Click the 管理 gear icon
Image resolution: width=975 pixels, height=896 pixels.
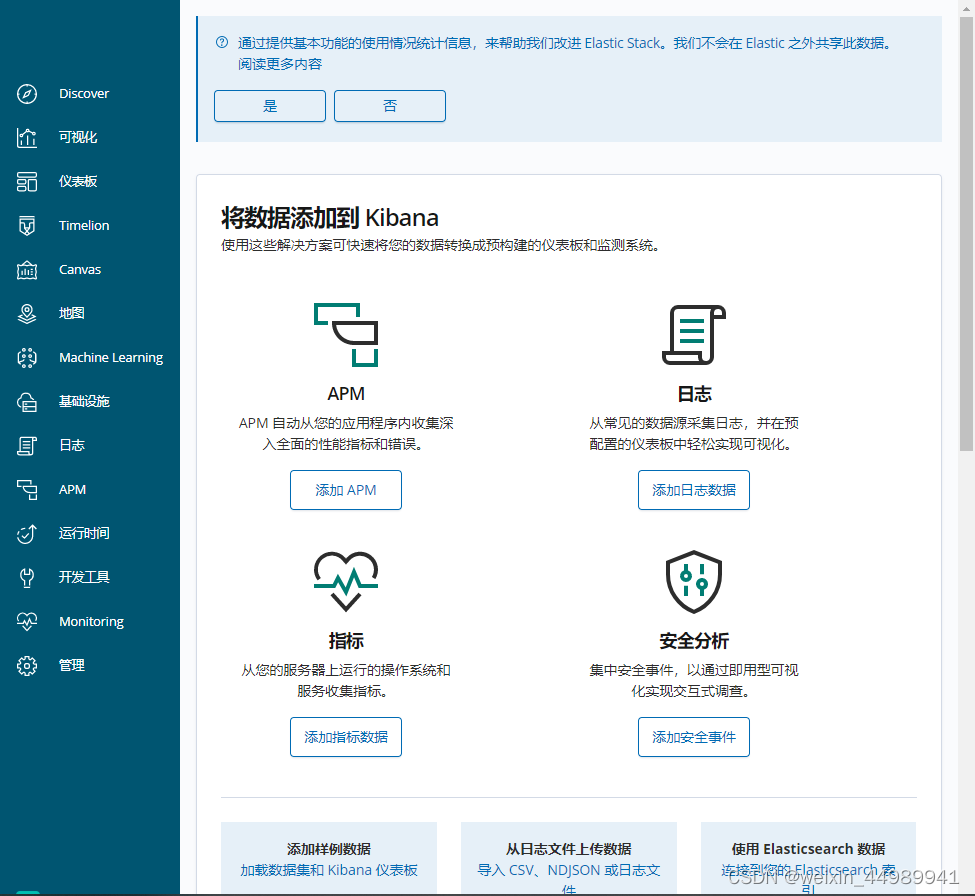pyautogui.click(x=27, y=666)
